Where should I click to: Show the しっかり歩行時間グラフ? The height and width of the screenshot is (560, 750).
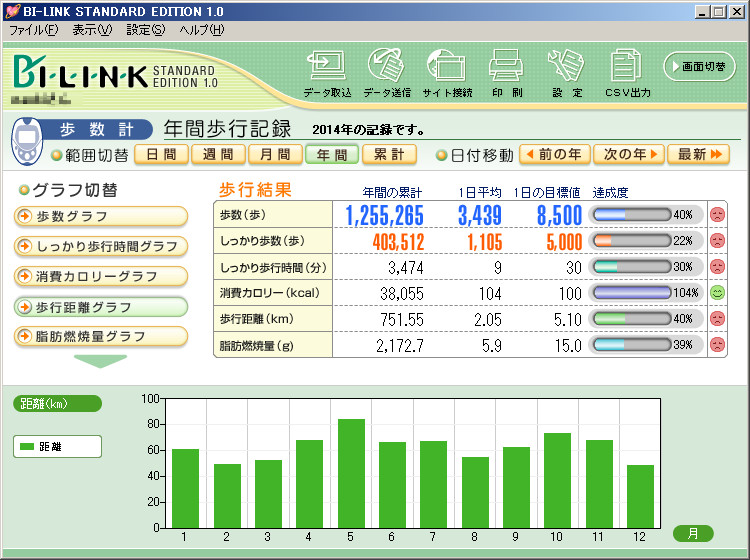pos(100,246)
